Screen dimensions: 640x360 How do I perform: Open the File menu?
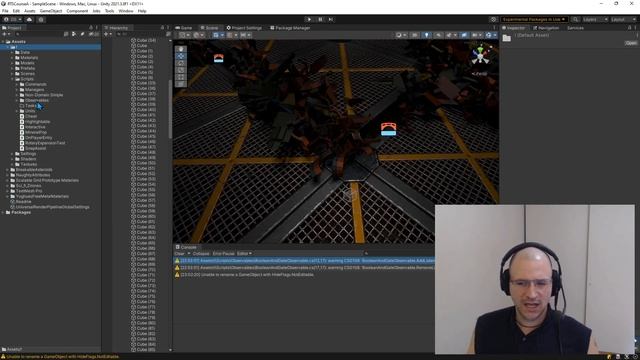5,11
